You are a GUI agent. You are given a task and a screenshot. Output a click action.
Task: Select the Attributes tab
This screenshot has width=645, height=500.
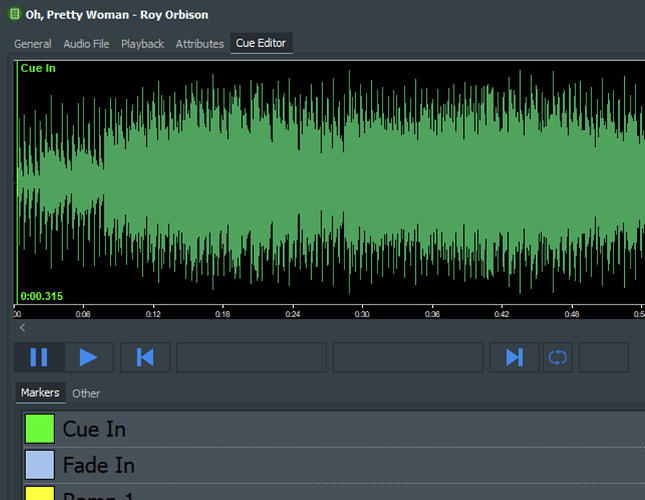tap(200, 44)
